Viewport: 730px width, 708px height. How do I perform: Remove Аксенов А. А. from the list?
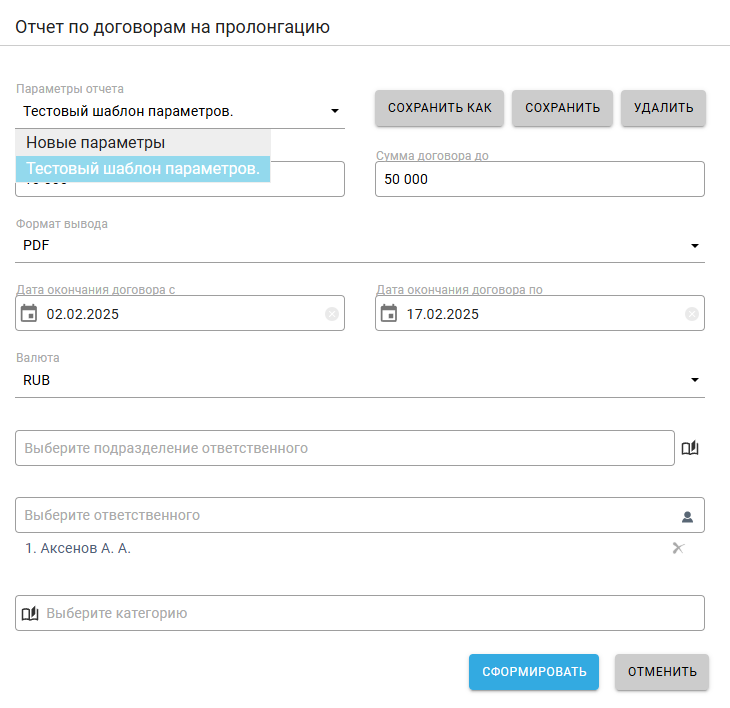[678, 548]
